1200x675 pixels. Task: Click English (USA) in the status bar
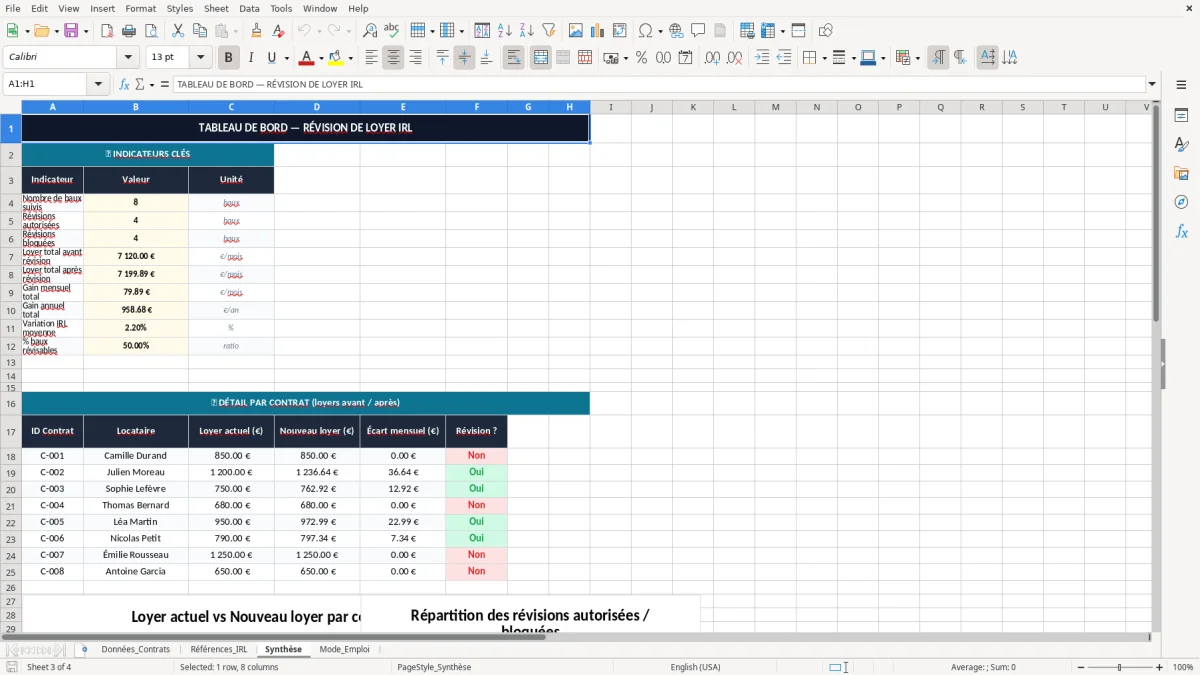[x=695, y=667]
